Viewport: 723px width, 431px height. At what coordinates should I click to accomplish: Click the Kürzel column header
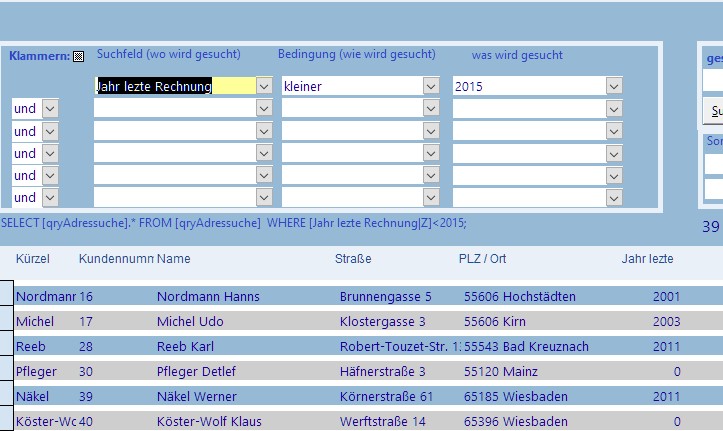33,259
